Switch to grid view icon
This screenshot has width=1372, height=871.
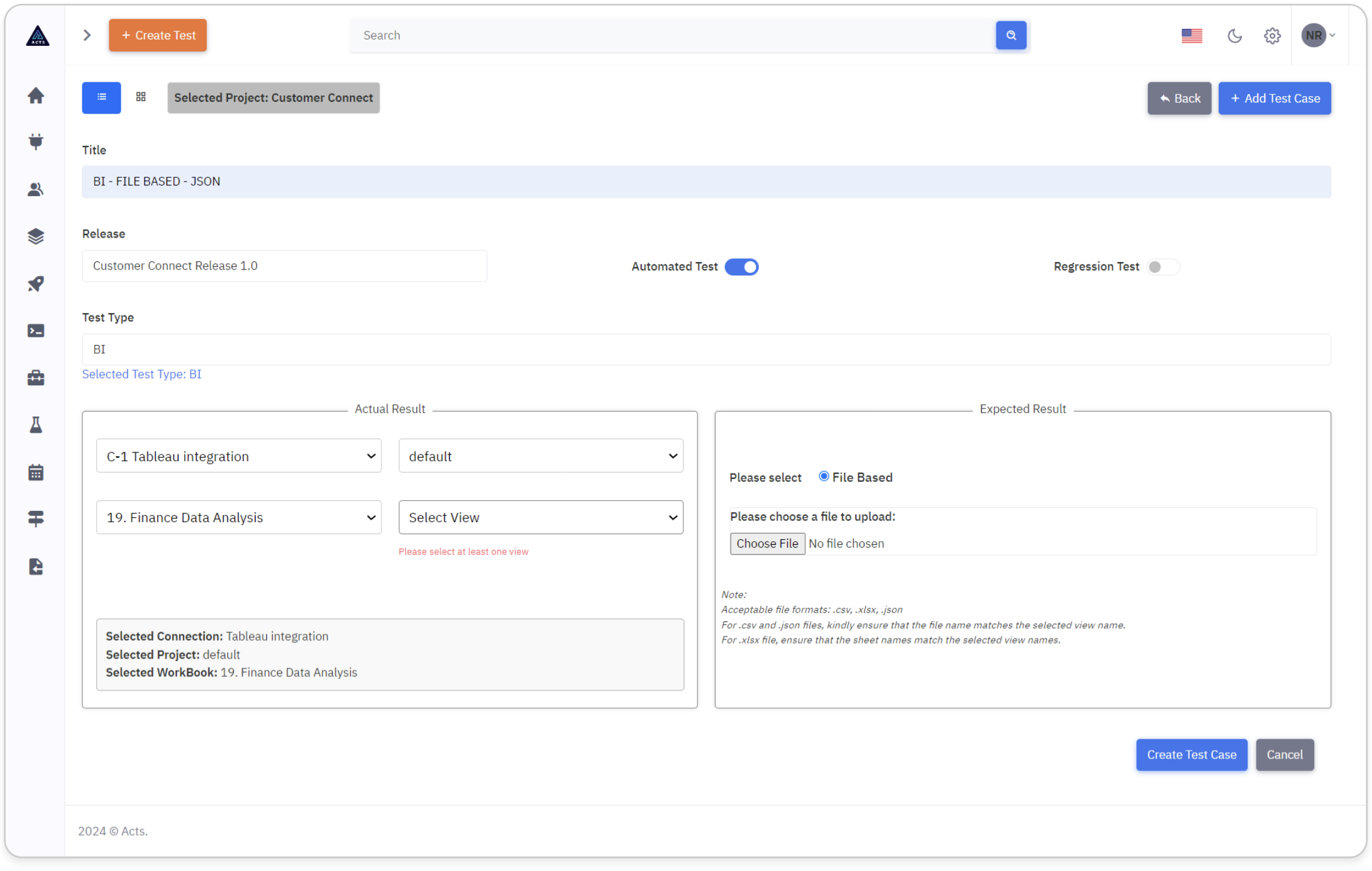(x=141, y=97)
